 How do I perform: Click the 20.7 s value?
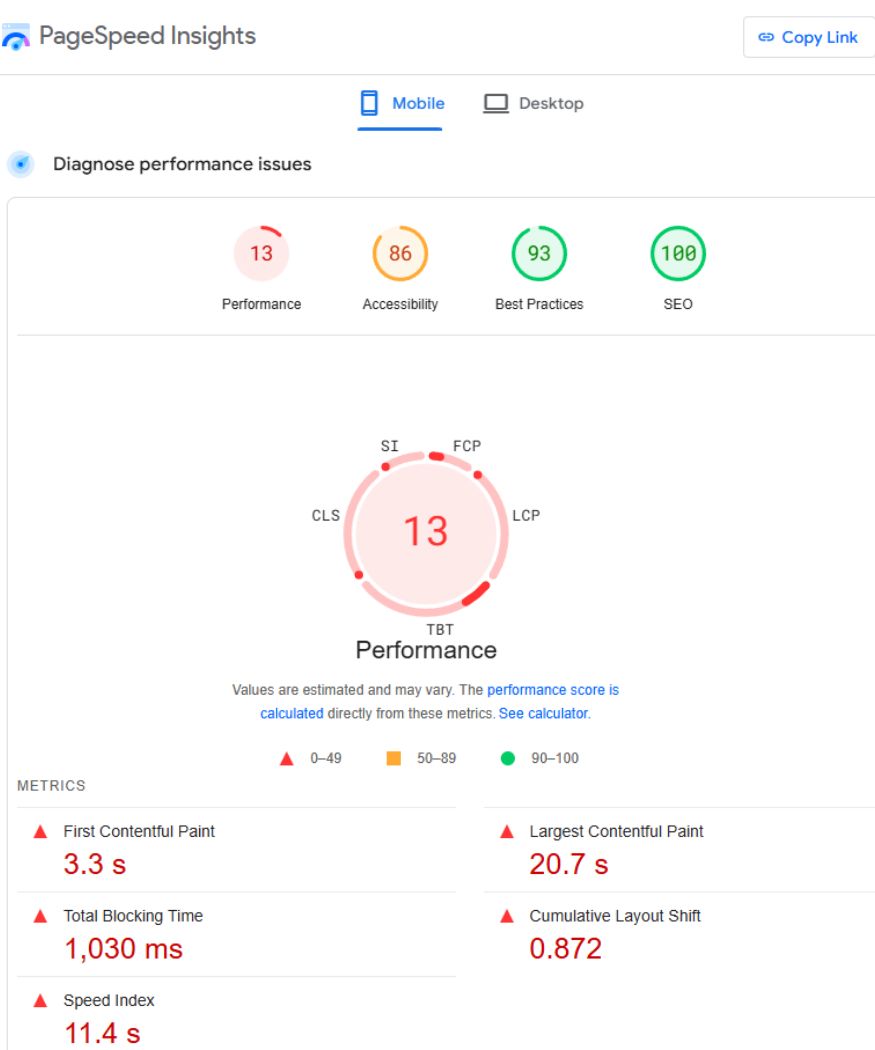click(569, 864)
